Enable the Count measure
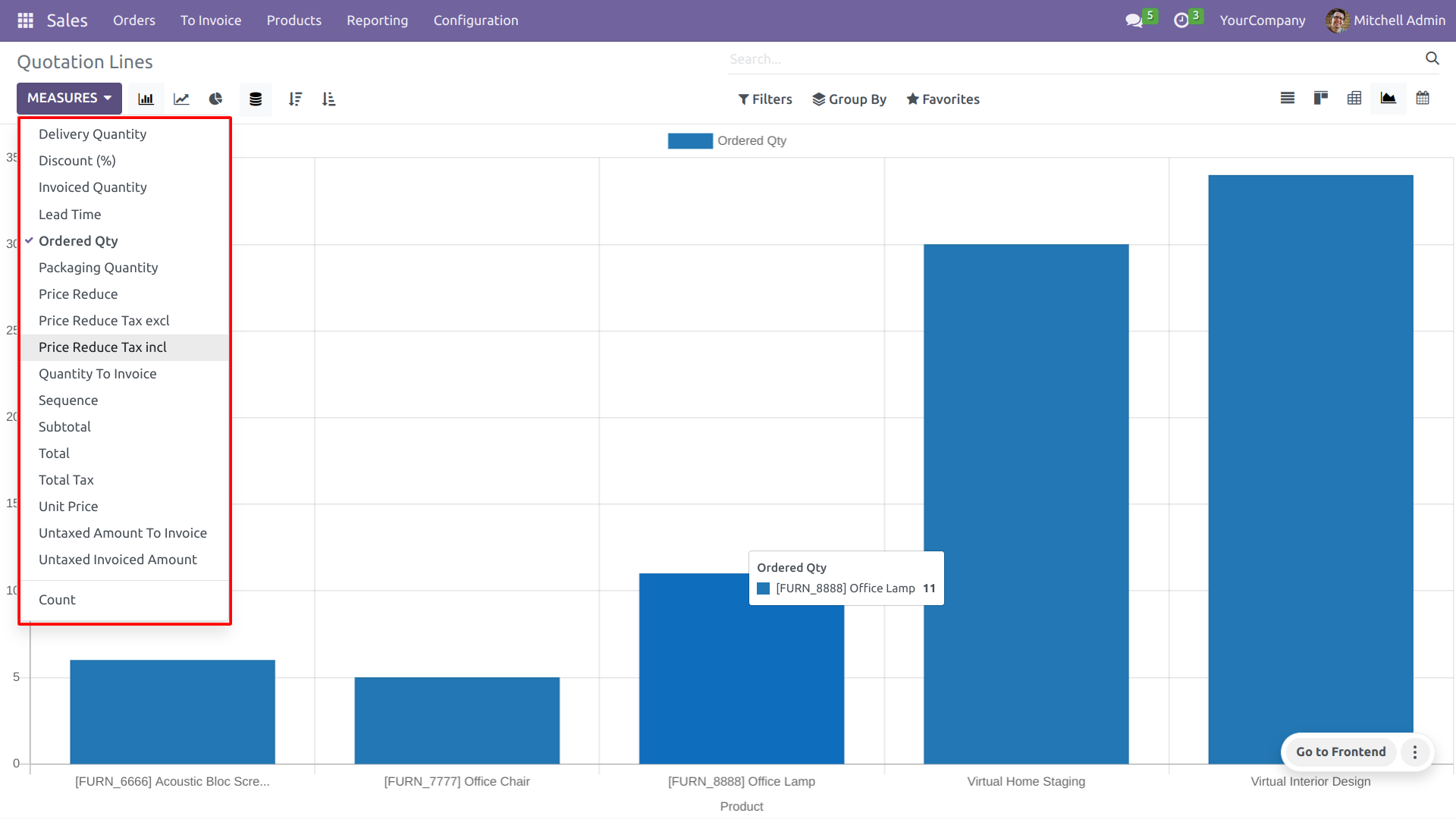Viewport: 1456px width, 819px height. 57,600
